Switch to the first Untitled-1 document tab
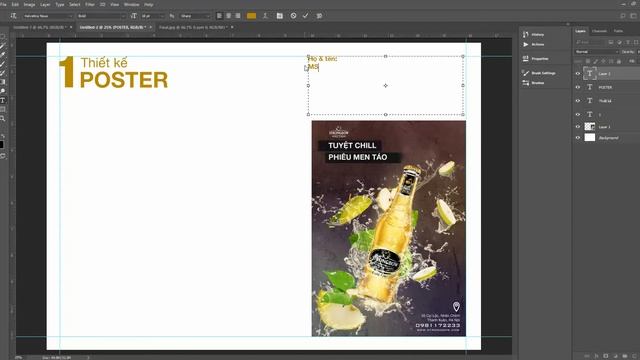This screenshot has height=360, width=640. pos(39,27)
